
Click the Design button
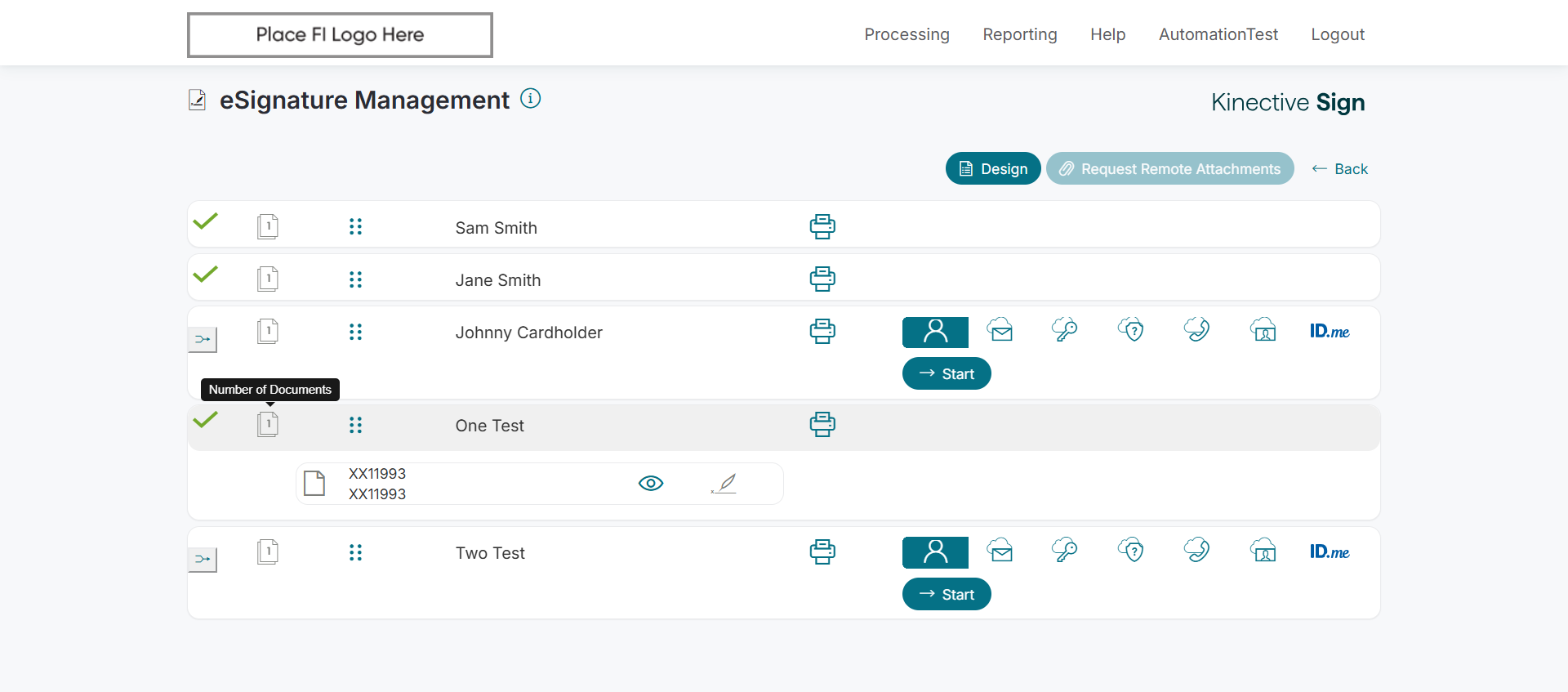click(993, 168)
